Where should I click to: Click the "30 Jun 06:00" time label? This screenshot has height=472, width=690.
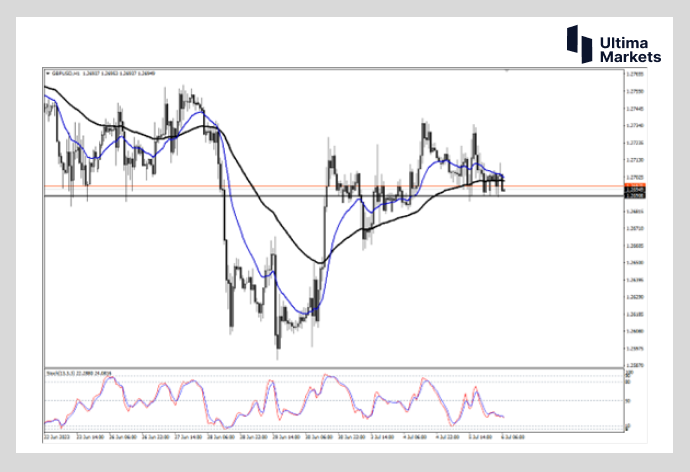point(319,437)
